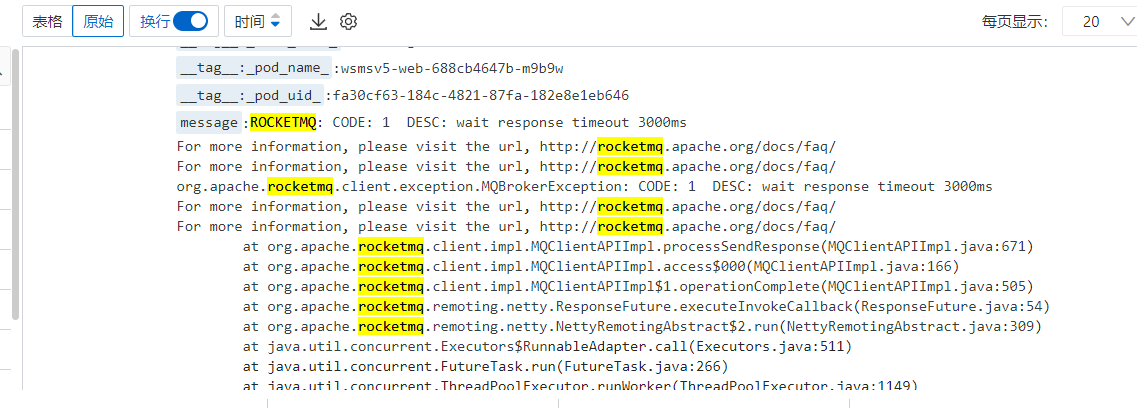Click the chevron arrow beside 20
Viewport: 1137px width, 408px height.
1125,22
